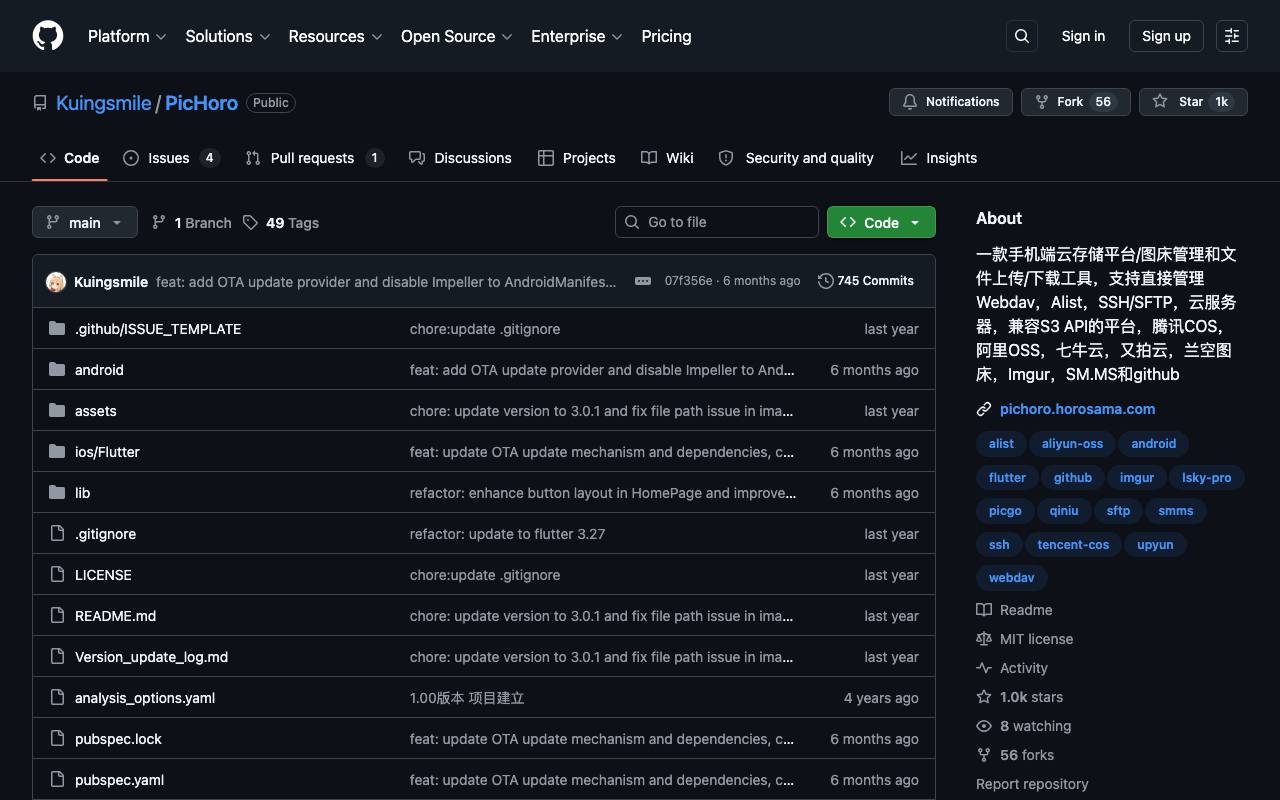Click the Sign in link
The image size is (1280, 800).
coord(1083,36)
